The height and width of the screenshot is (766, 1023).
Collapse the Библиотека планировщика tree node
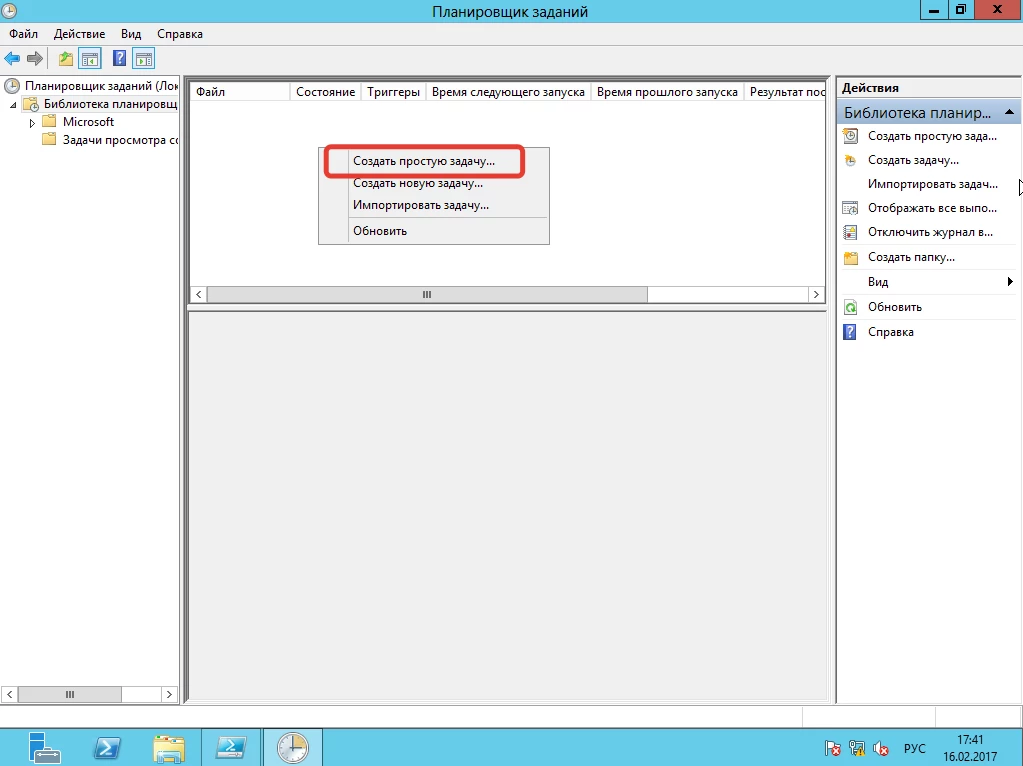14,105
